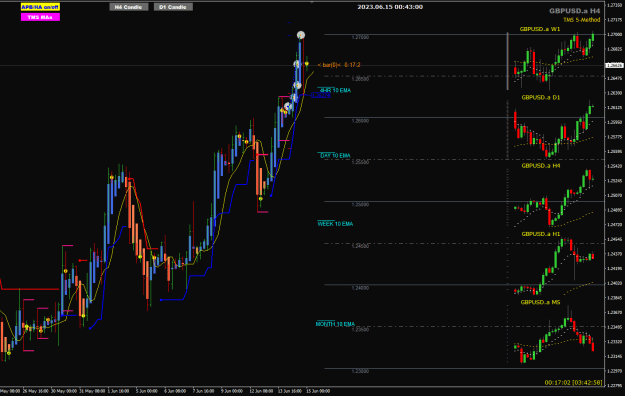Click the TMS 5-Method label
This screenshot has width=625, height=396.
tap(582, 20)
